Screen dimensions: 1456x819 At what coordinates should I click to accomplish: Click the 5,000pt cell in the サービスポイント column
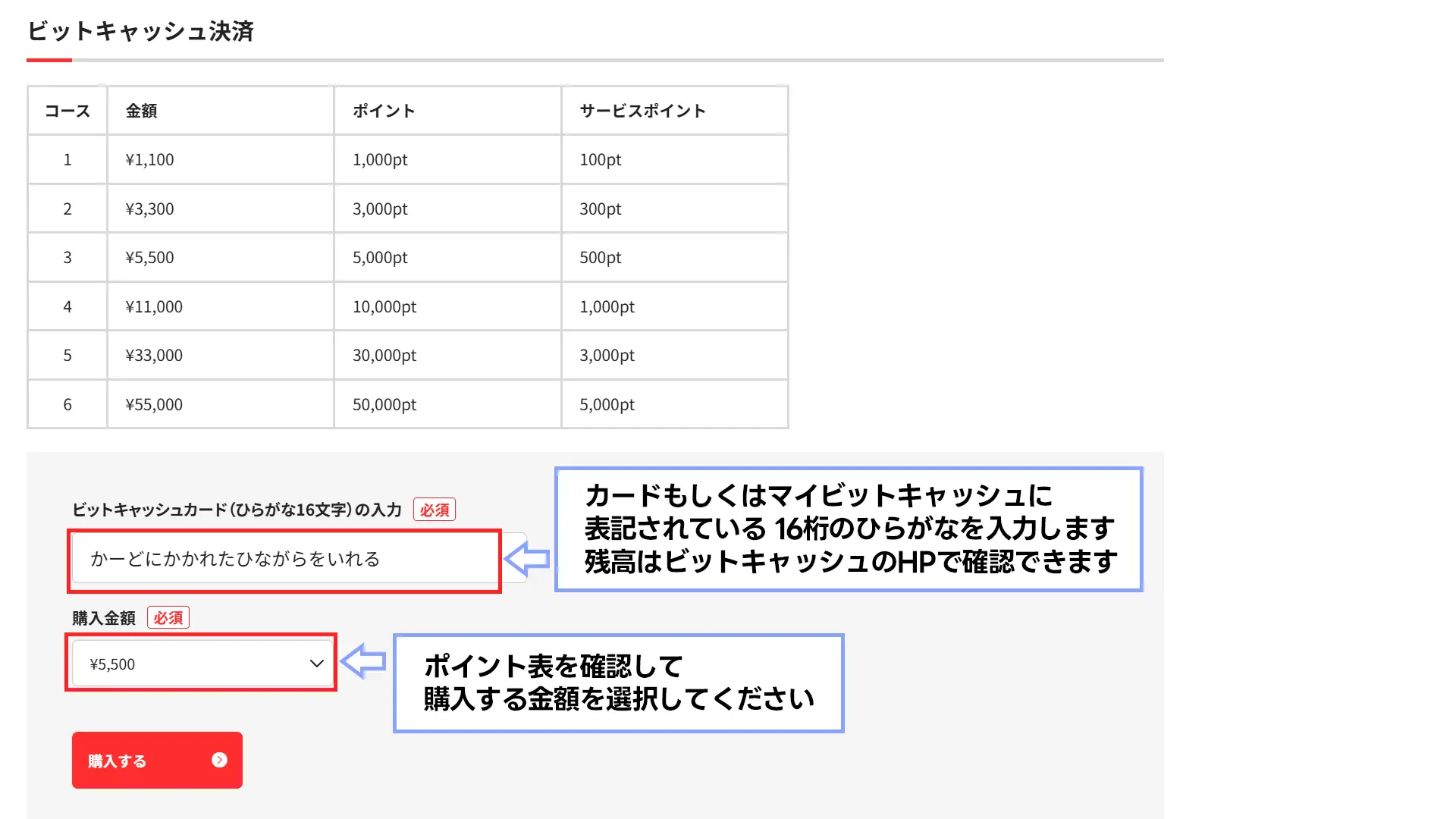675,404
